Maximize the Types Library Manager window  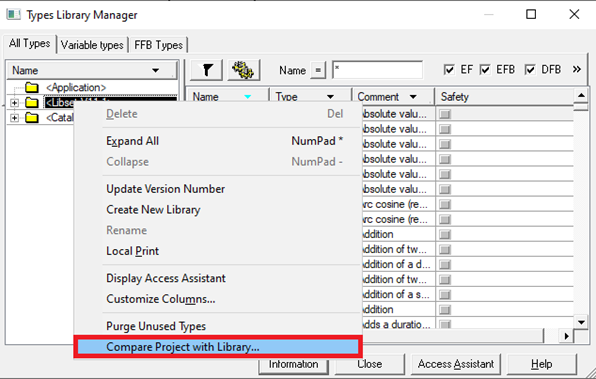point(531,14)
